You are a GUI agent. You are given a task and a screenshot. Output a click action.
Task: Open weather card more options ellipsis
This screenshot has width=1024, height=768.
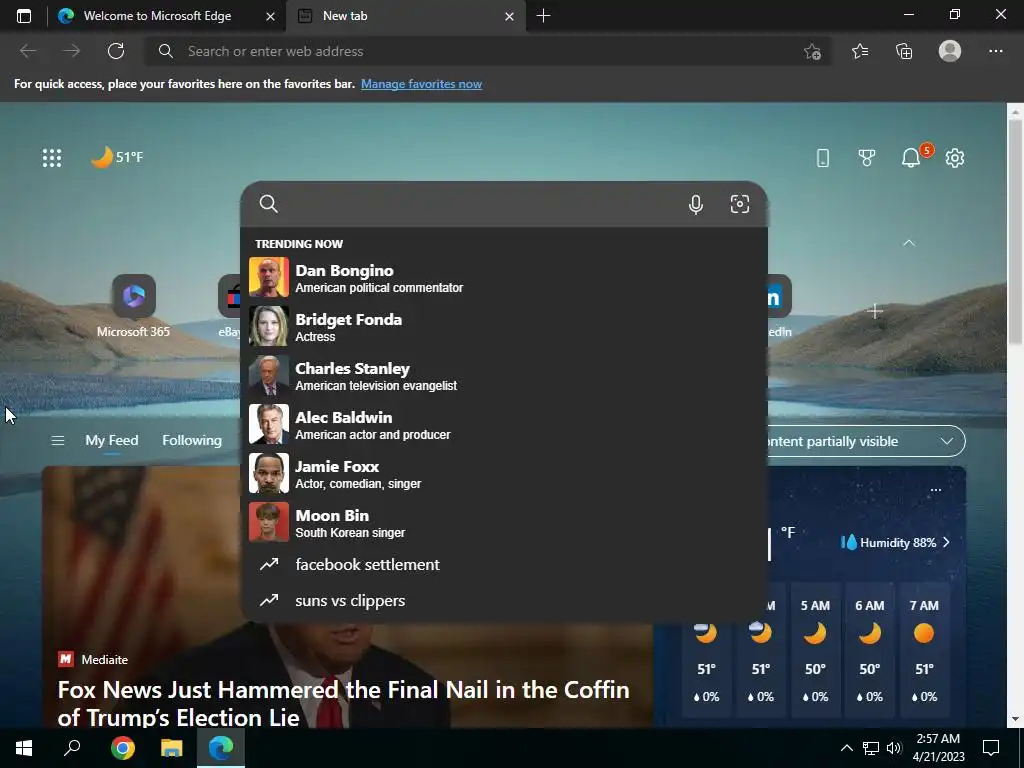tap(936, 490)
